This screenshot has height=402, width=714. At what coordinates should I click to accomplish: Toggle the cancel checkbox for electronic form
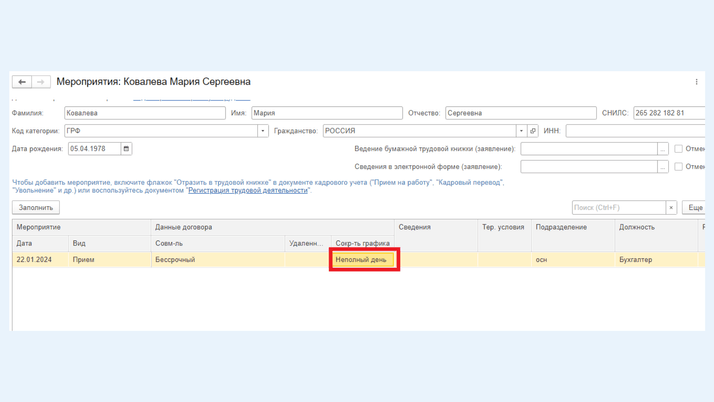(678, 167)
